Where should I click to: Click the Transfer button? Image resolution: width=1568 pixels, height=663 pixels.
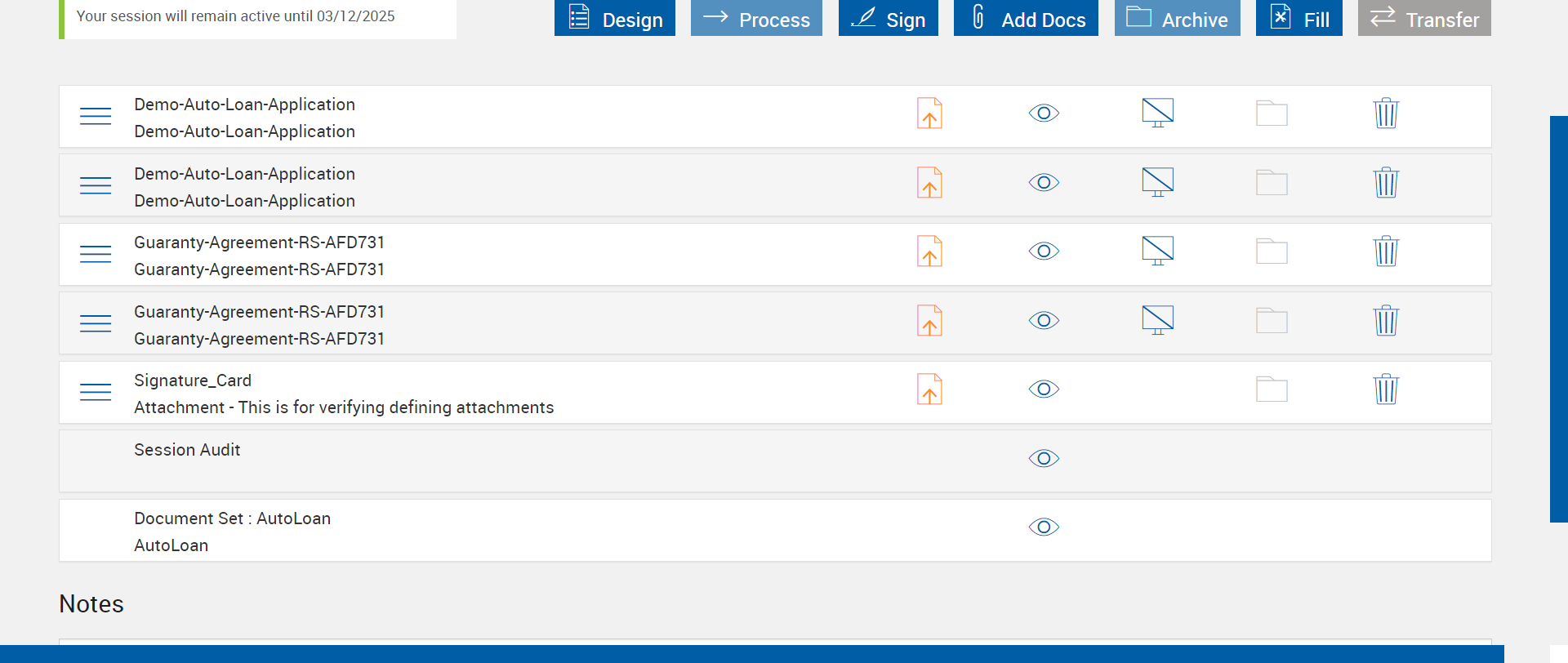1424,18
